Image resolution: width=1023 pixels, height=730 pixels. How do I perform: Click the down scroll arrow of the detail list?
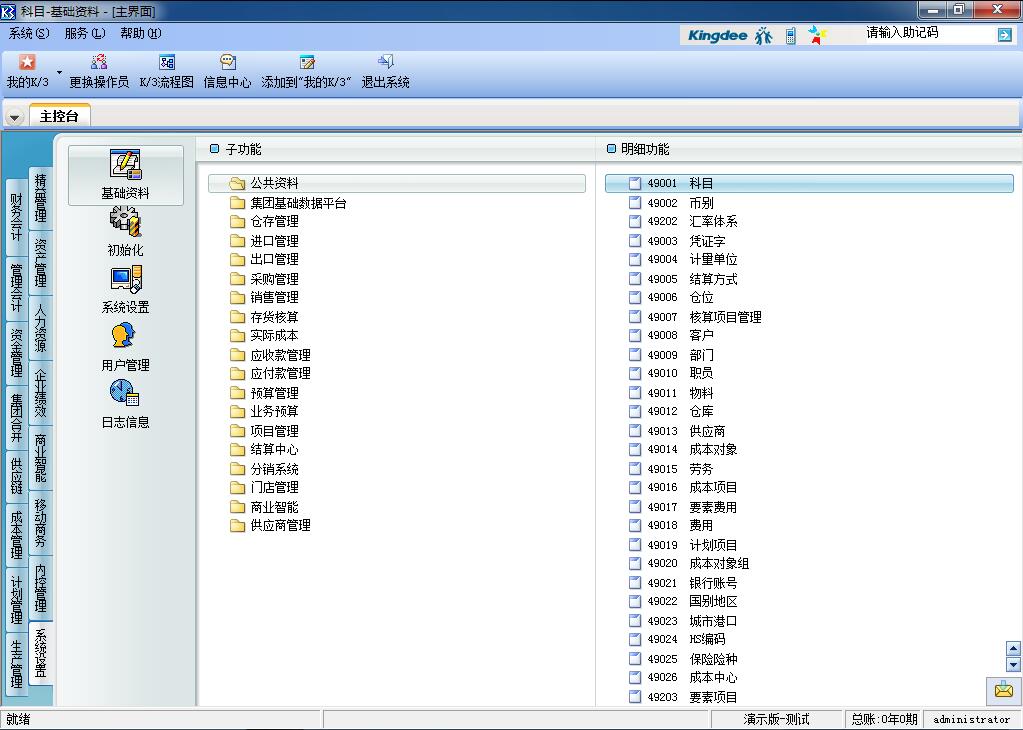[x=1011, y=664]
